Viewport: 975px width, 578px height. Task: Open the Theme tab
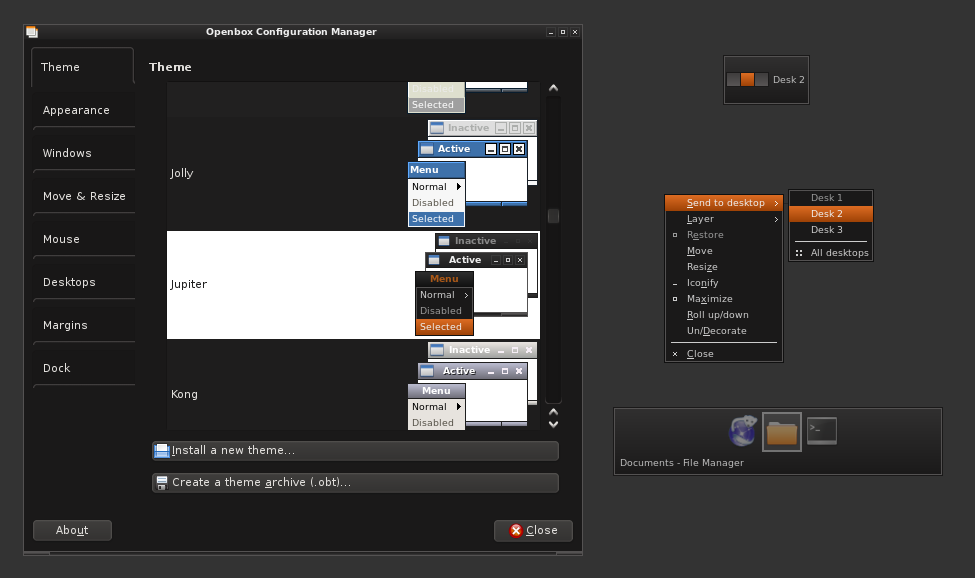[82, 67]
